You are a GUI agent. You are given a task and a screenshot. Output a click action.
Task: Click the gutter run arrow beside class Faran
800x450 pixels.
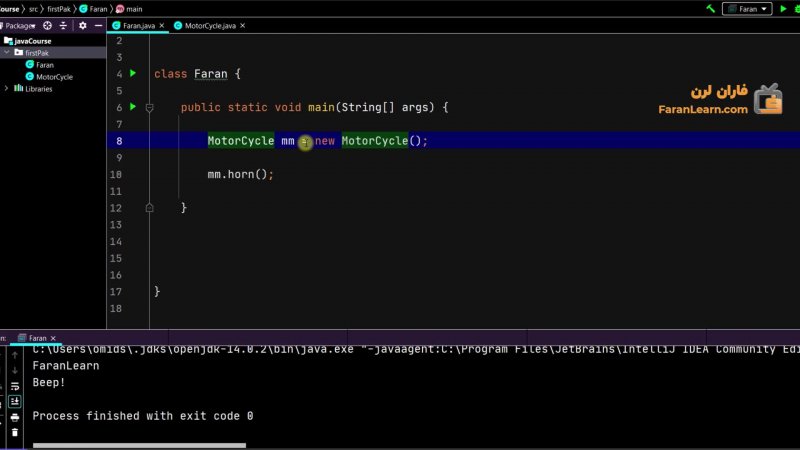point(133,74)
